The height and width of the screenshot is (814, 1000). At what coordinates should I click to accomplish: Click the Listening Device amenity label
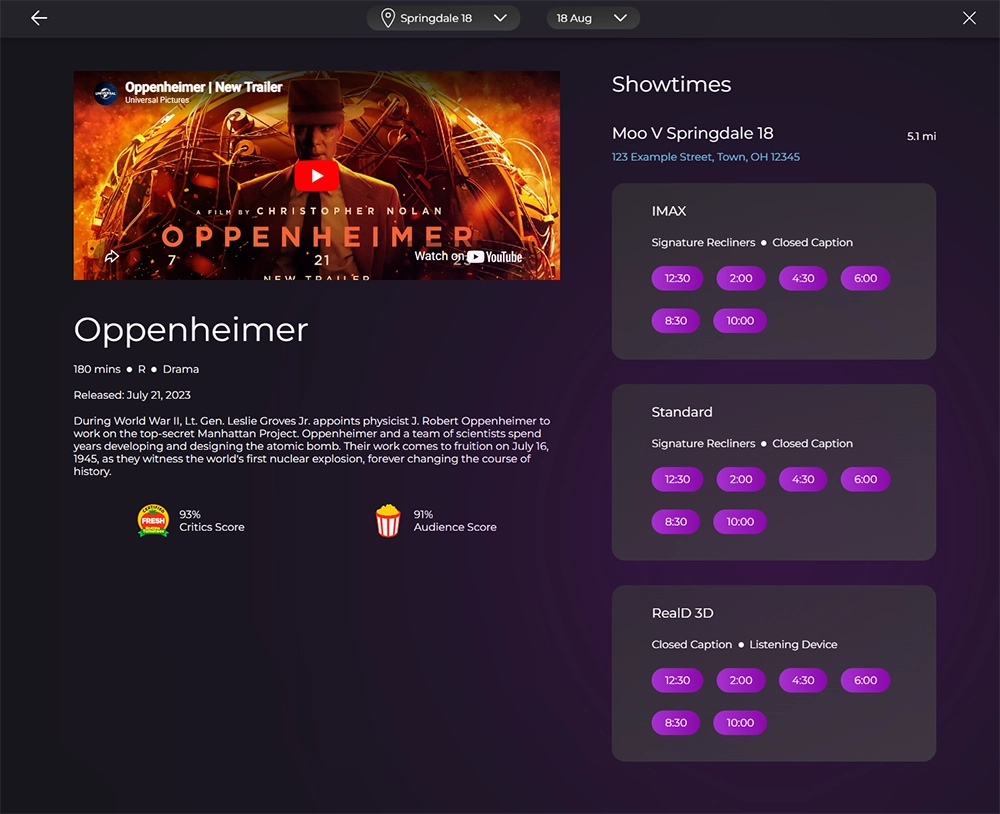(793, 644)
